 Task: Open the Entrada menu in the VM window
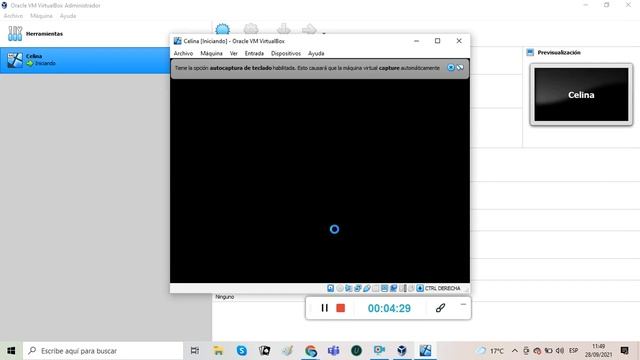(x=254, y=53)
